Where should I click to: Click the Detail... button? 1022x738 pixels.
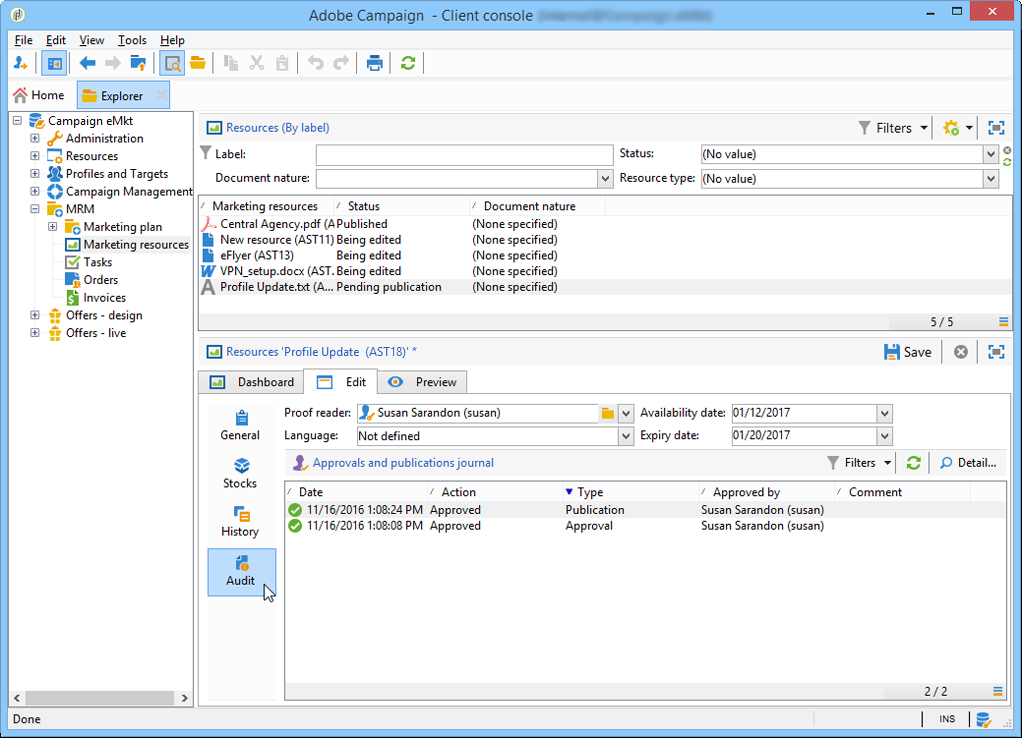[x=968, y=463]
